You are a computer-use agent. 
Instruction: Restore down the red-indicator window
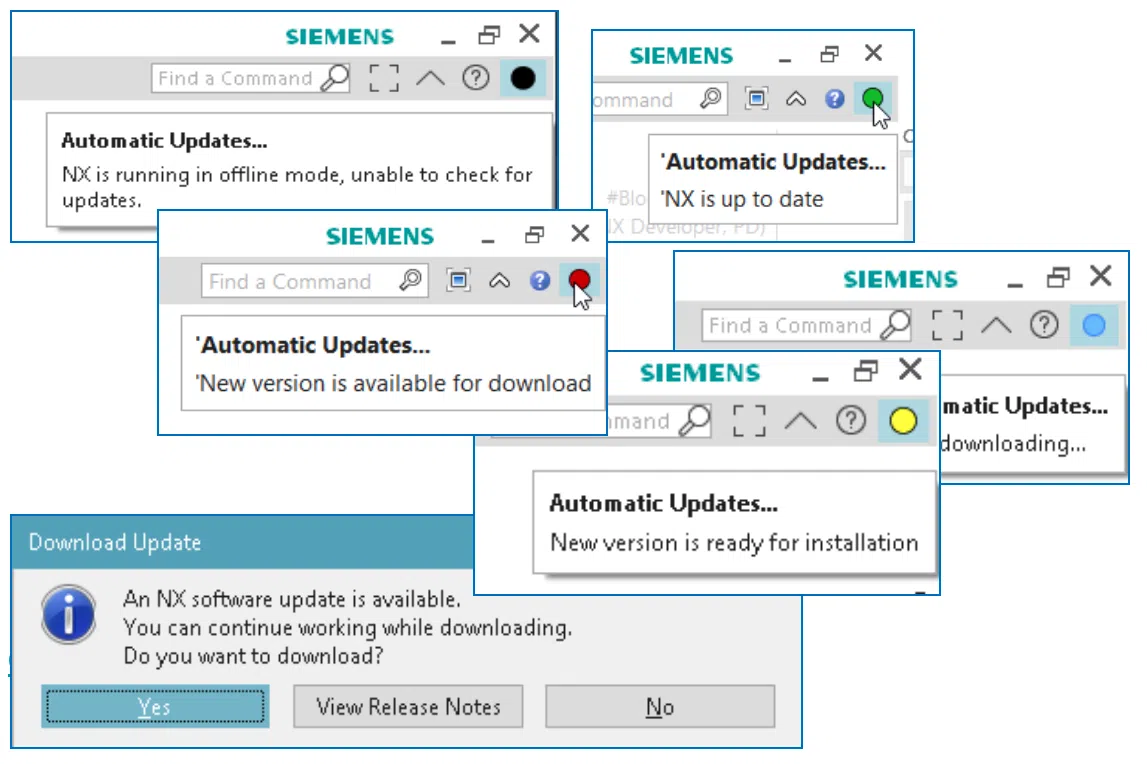tap(535, 234)
